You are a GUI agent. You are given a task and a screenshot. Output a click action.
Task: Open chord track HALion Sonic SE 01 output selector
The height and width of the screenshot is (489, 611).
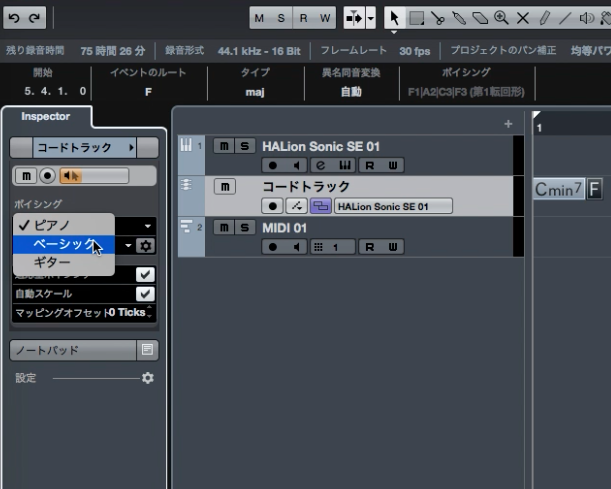tap(393, 206)
